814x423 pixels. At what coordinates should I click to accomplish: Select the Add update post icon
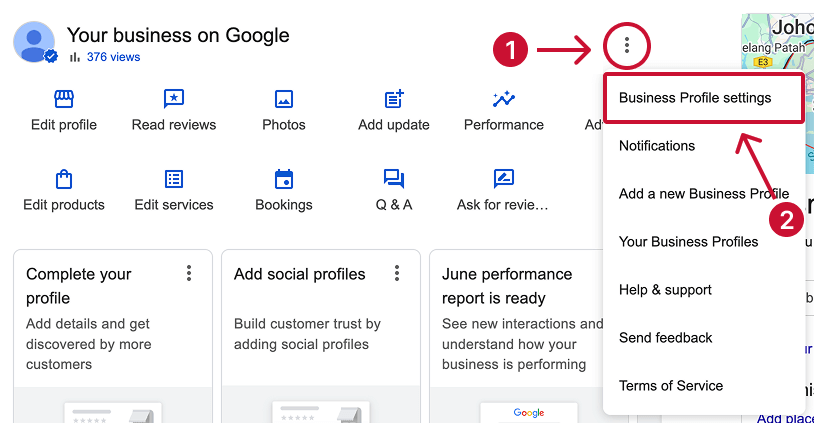point(394,99)
